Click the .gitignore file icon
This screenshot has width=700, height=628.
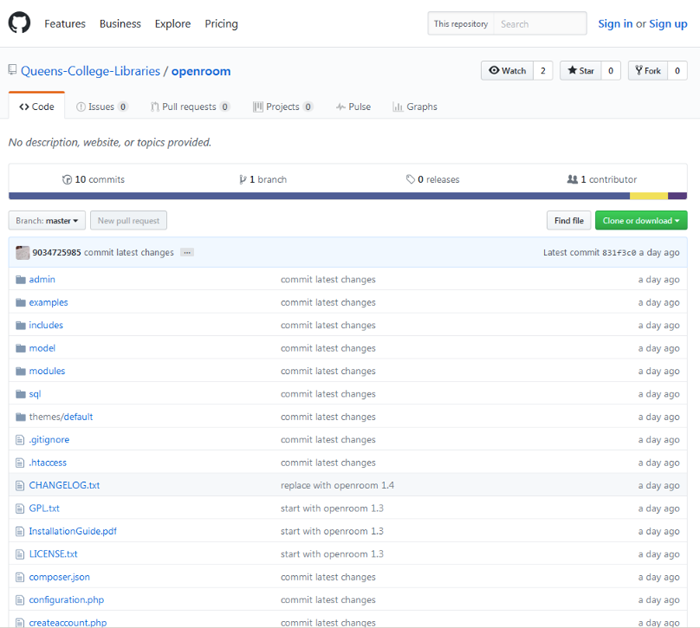pyautogui.click(x=20, y=440)
